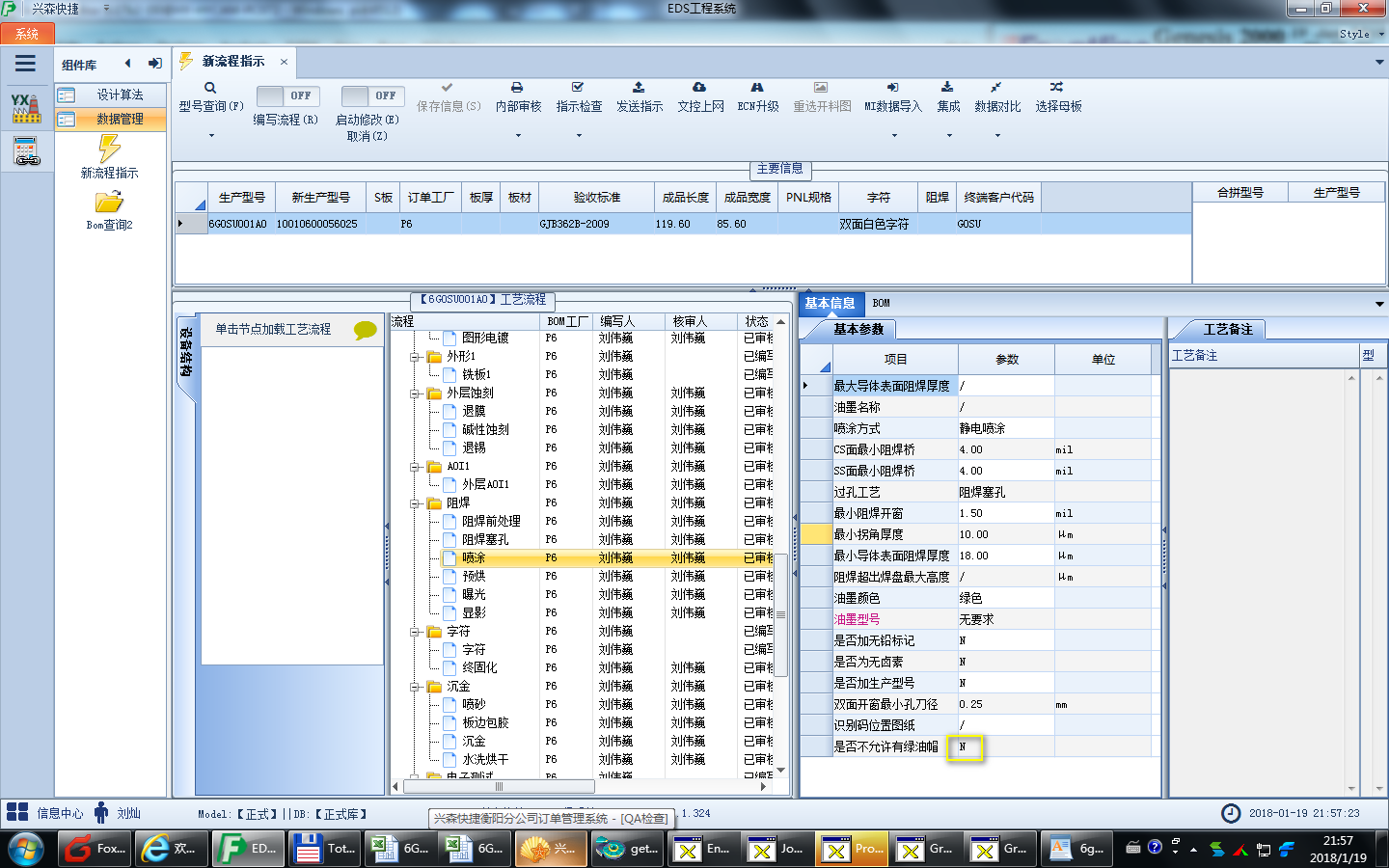This screenshot has height=868, width=1389.
Task: Switch to the 基本信息 tab
Action: pos(830,303)
